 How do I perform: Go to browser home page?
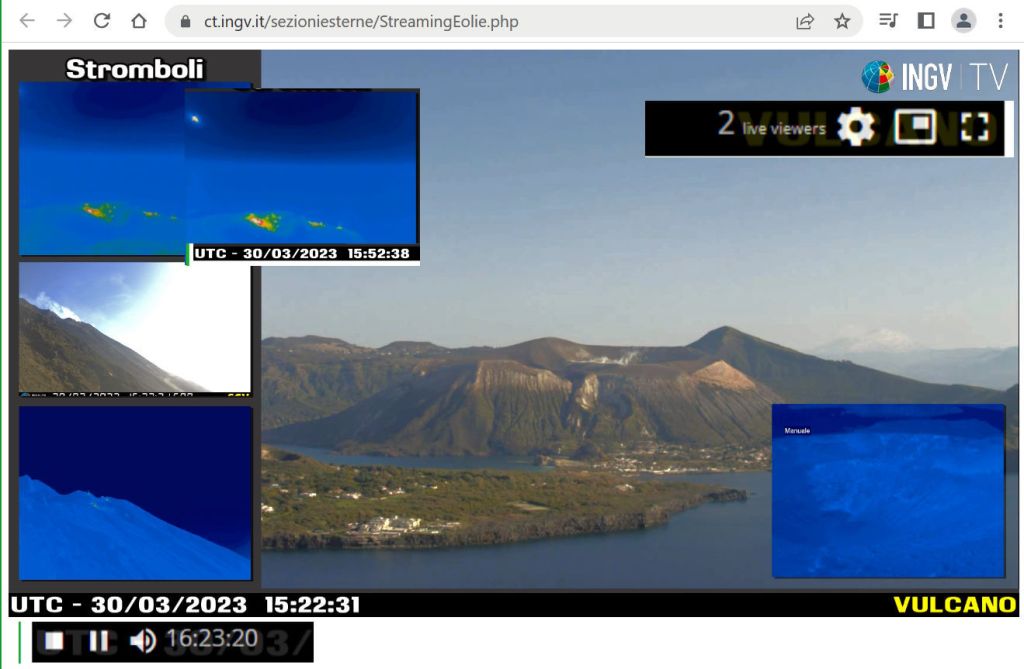coord(139,21)
